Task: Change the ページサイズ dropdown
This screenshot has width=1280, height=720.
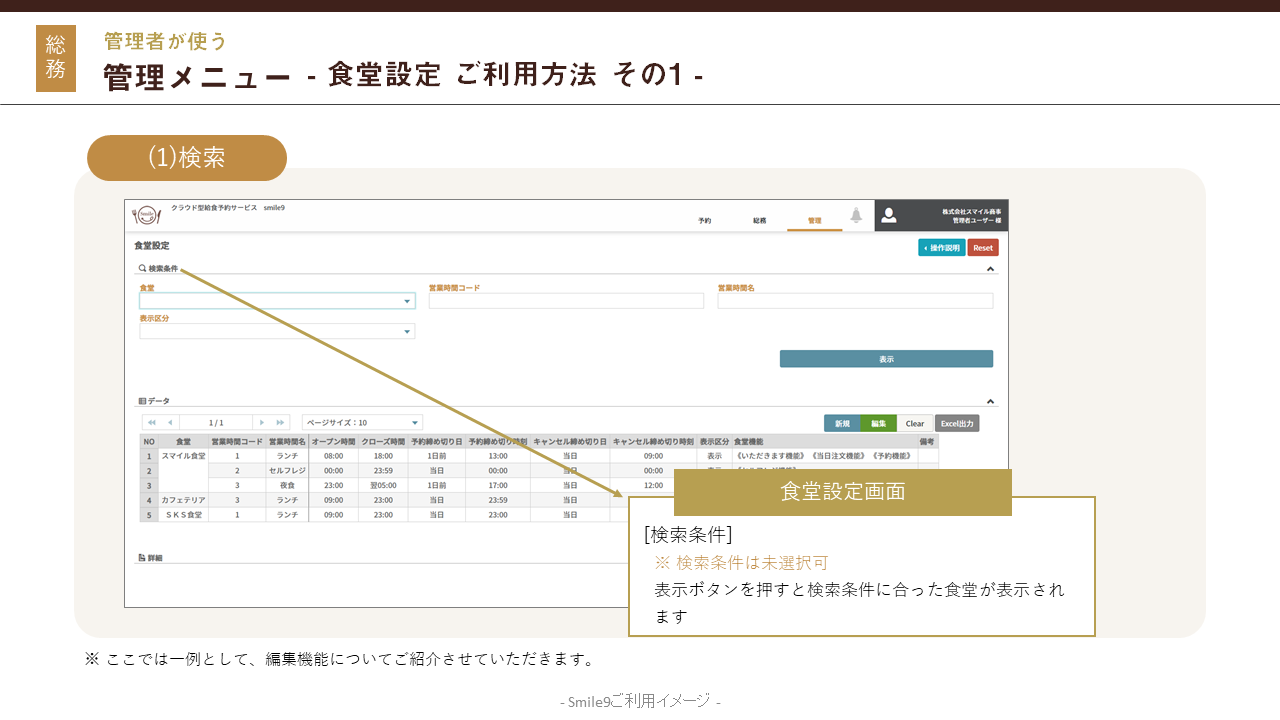Action: (x=414, y=423)
